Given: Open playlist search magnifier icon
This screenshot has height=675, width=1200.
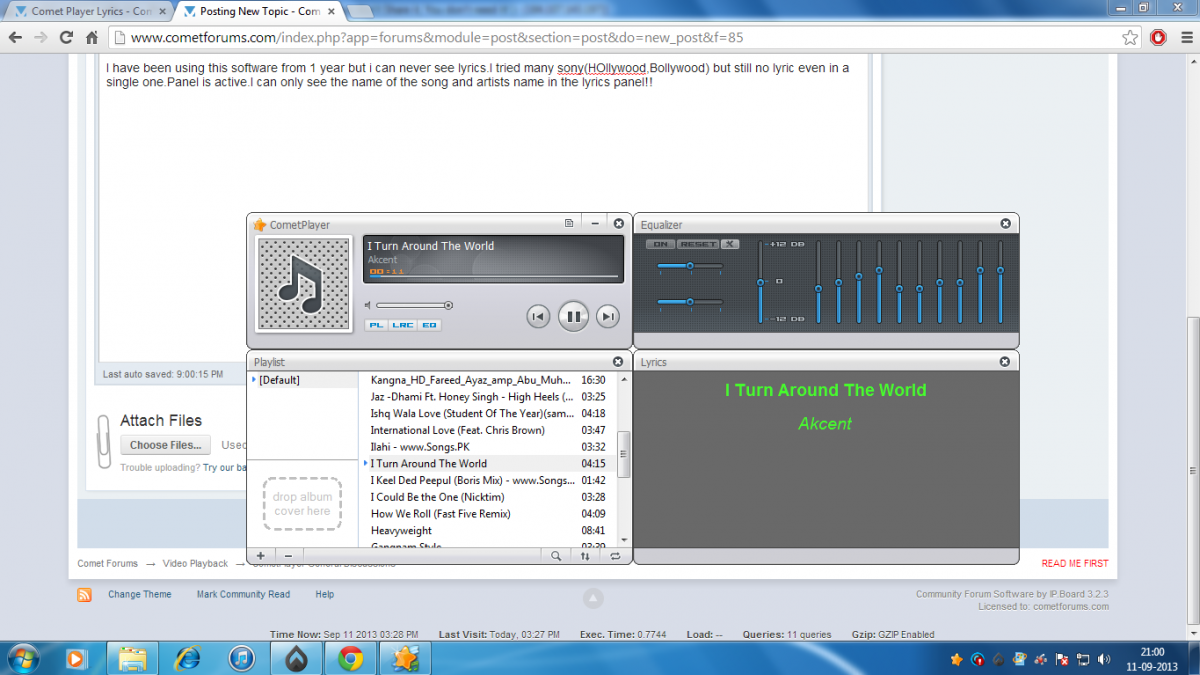Looking at the screenshot, I should point(556,556).
